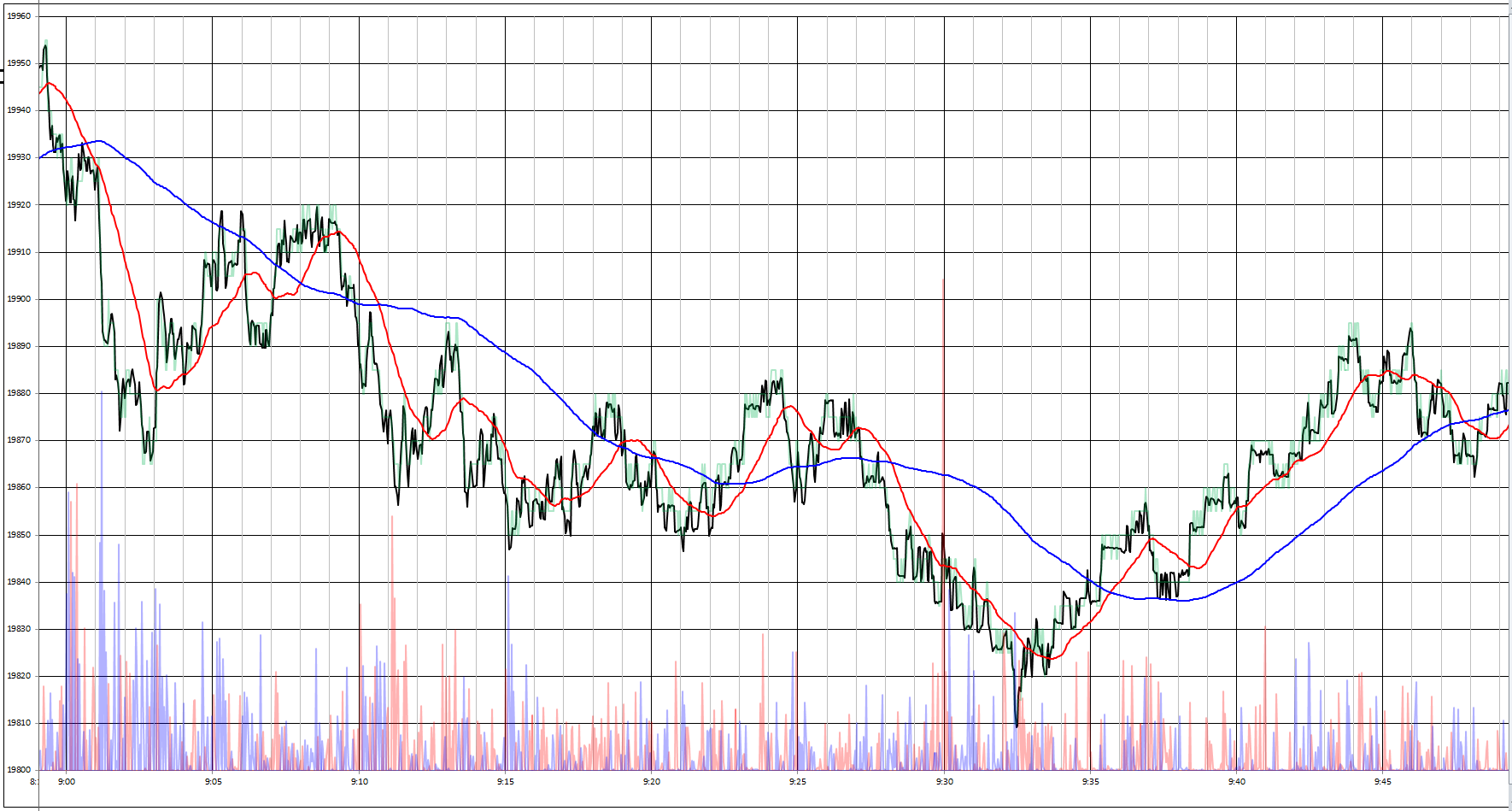Click the 19890 price axis label
1512x811 pixels.
coord(19,346)
